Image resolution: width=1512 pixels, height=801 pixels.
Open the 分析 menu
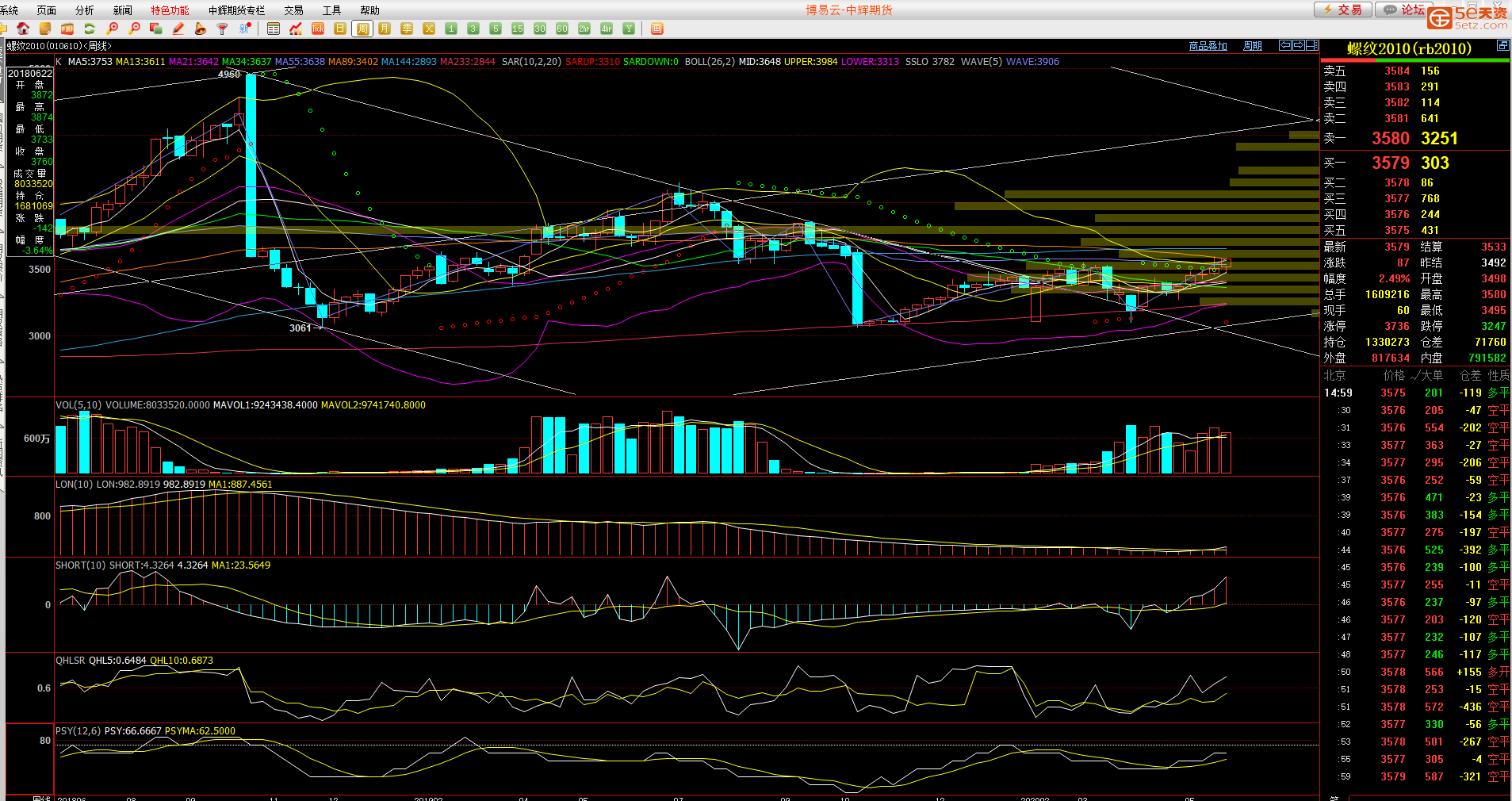click(x=84, y=10)
